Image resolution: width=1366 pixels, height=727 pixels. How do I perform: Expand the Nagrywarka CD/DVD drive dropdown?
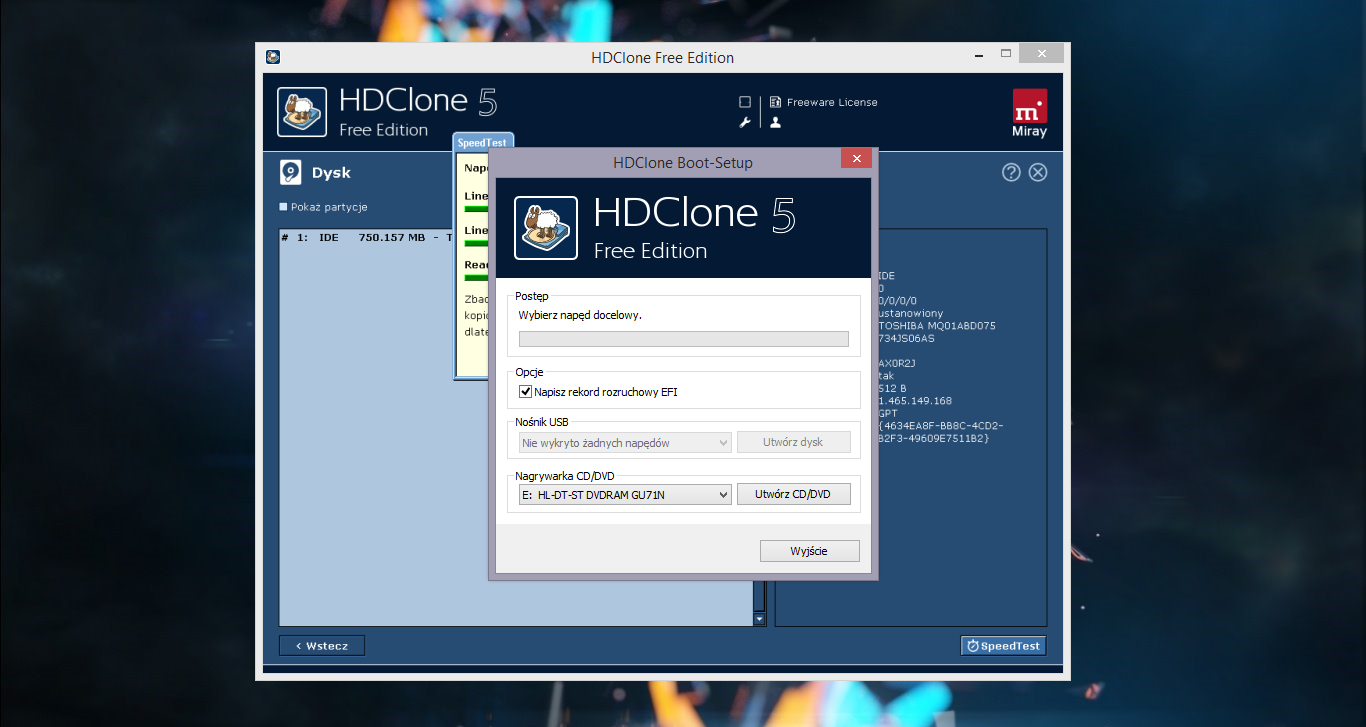(x=724, y=494)
